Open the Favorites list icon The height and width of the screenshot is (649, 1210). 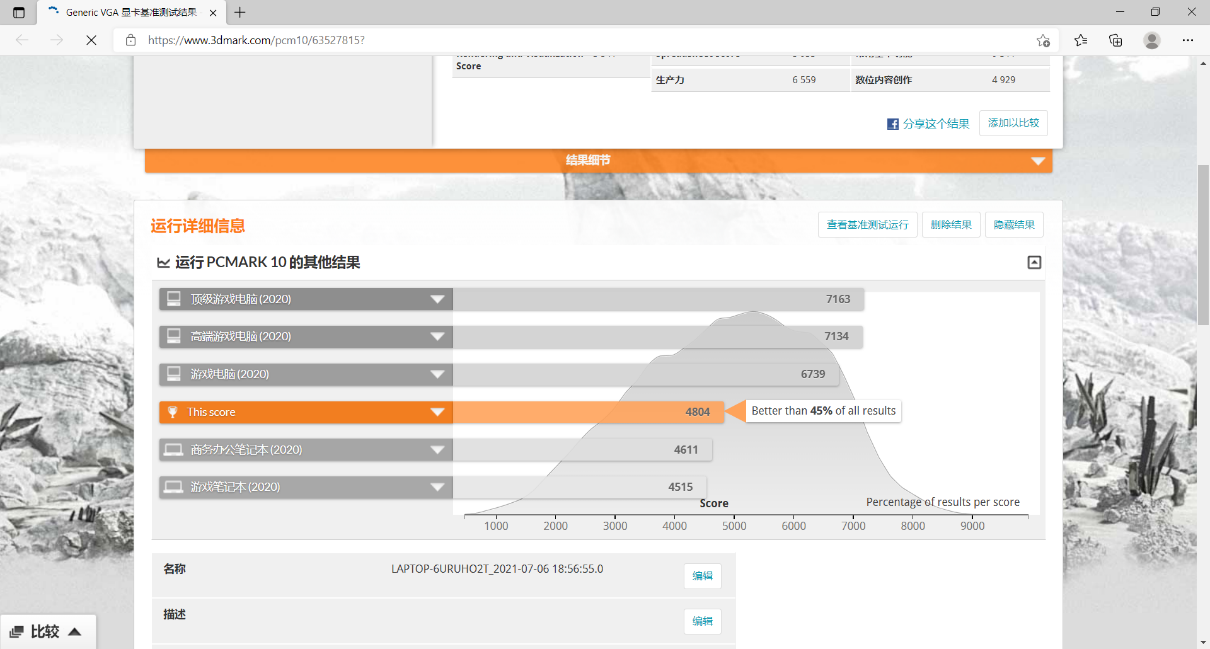[x=1081, y=40]
